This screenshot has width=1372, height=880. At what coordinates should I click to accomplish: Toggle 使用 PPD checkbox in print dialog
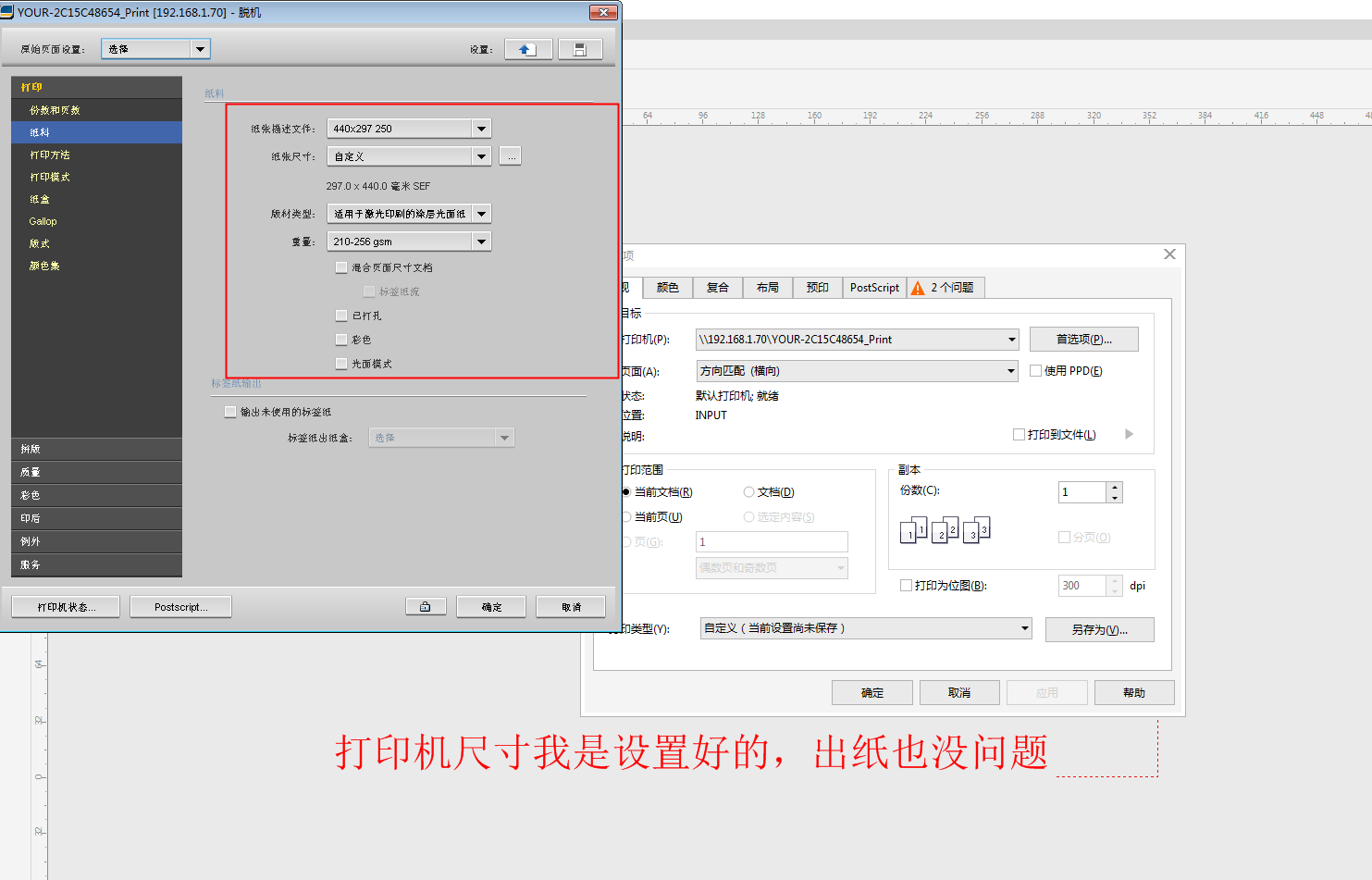pos(1036,371)
